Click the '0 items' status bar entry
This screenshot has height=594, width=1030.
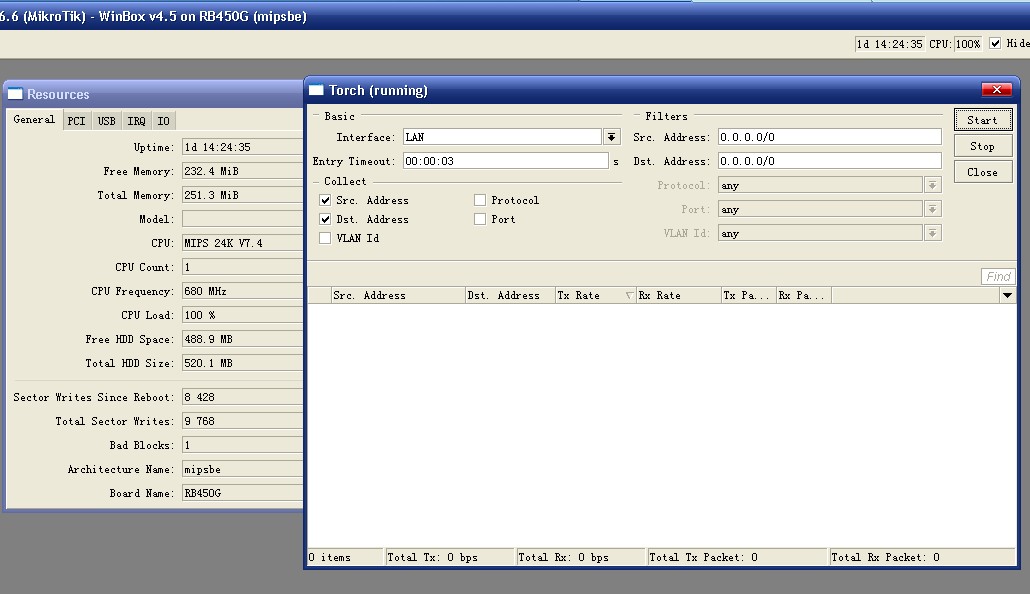(x=345, y=557)
